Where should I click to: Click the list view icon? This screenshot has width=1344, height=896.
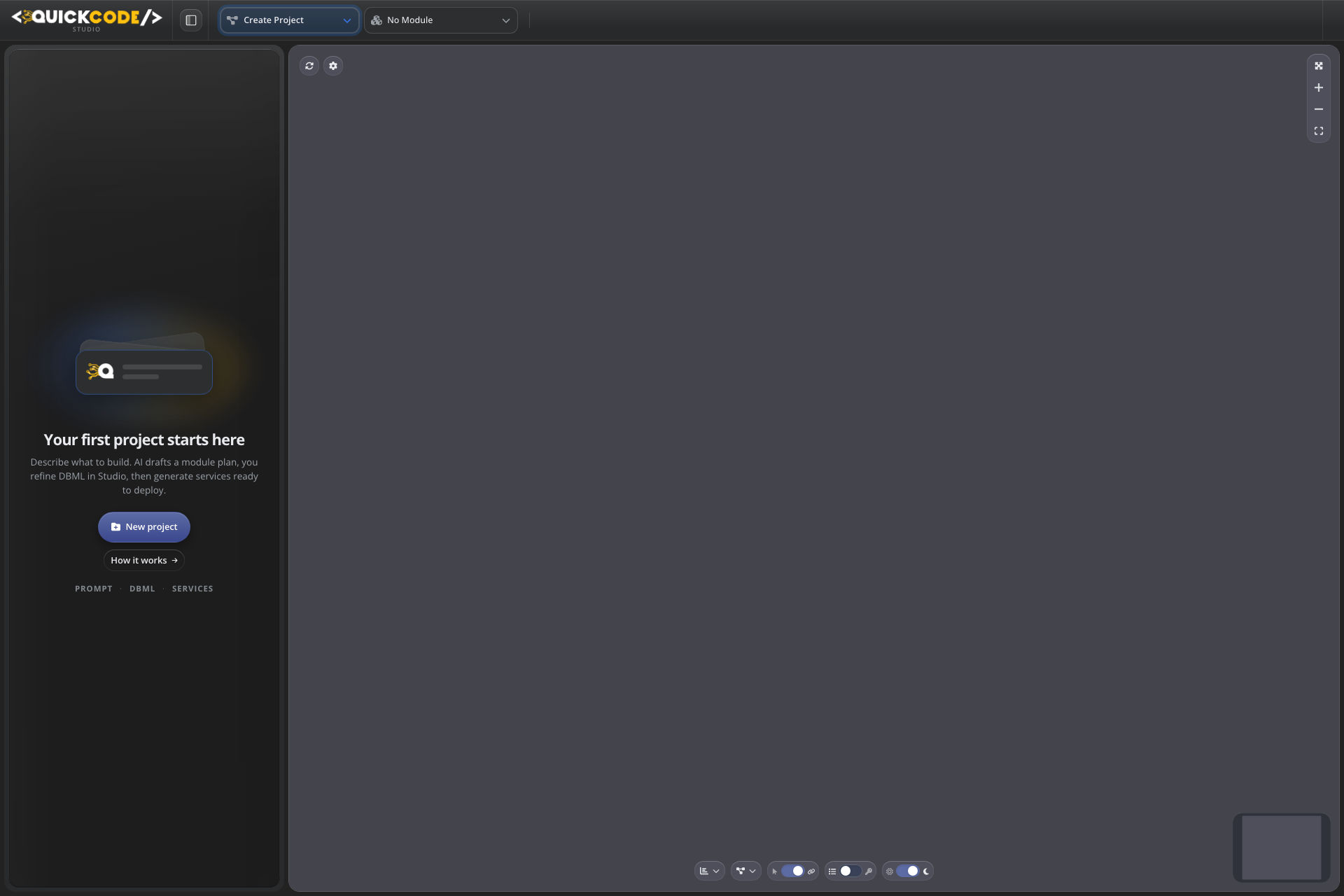pyautogui.click(x=832, y=871)
